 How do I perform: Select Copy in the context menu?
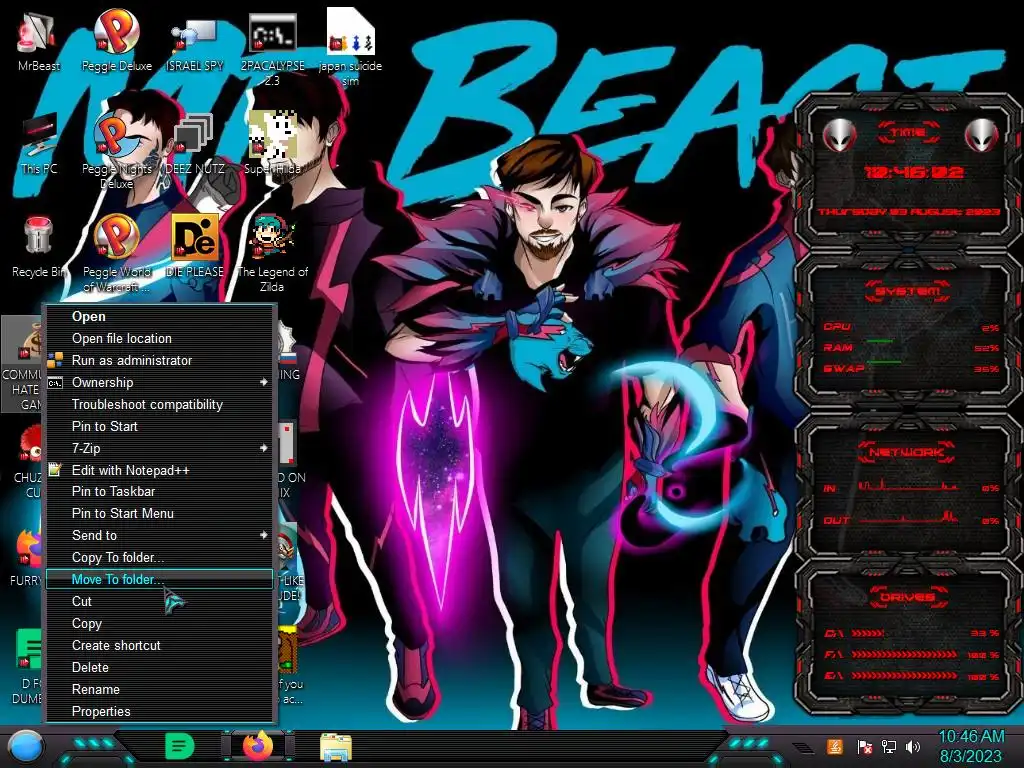pyautogui.click(x=159, y=624)
